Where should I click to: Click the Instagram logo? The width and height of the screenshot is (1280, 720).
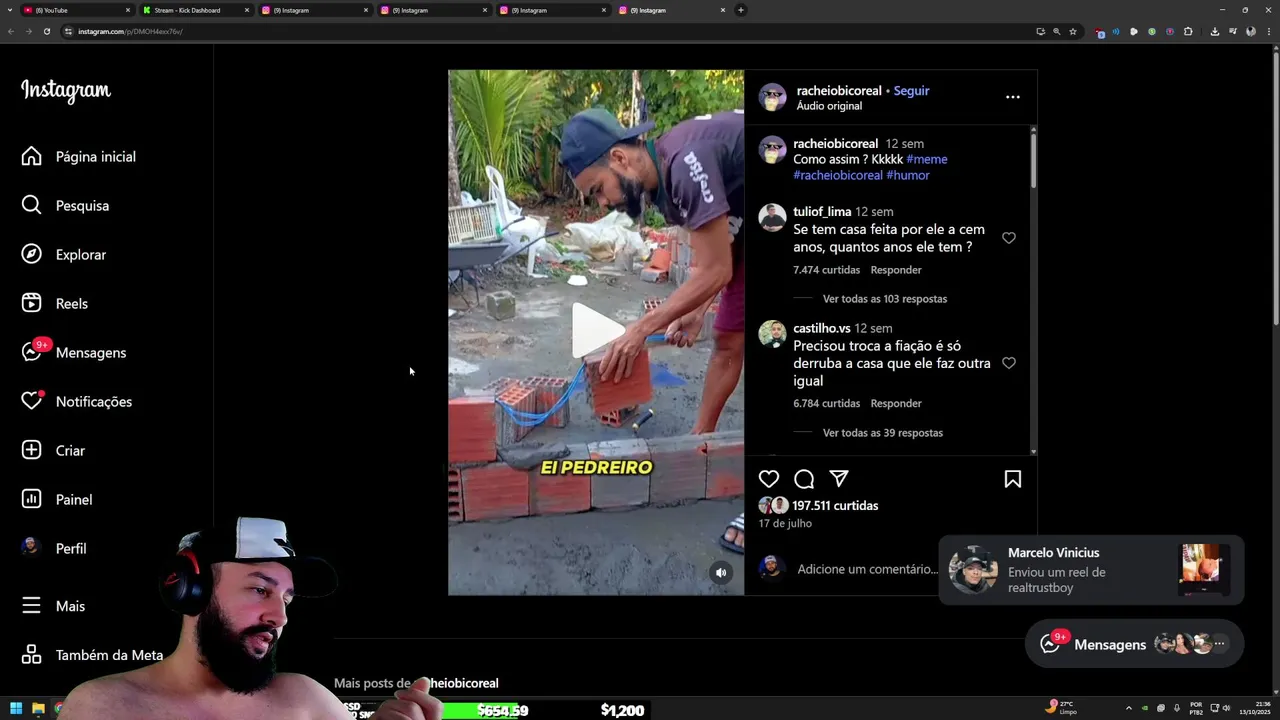point(66,90)
